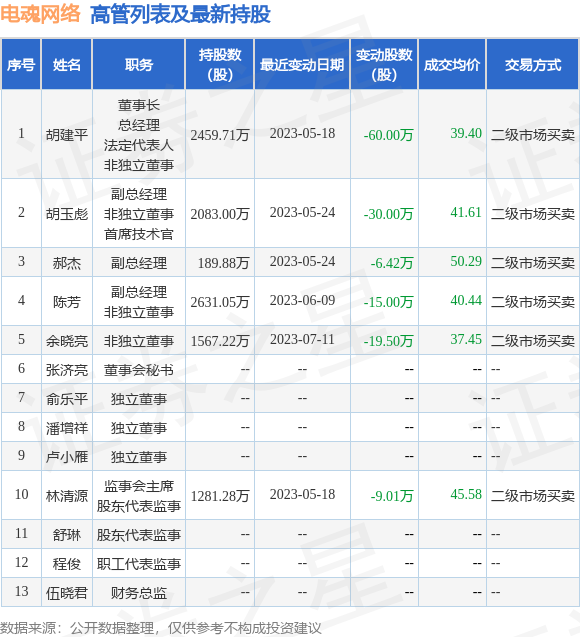Select the 序号 column header
The height and width of the screenshot is (637, 580).
[21, 65]
